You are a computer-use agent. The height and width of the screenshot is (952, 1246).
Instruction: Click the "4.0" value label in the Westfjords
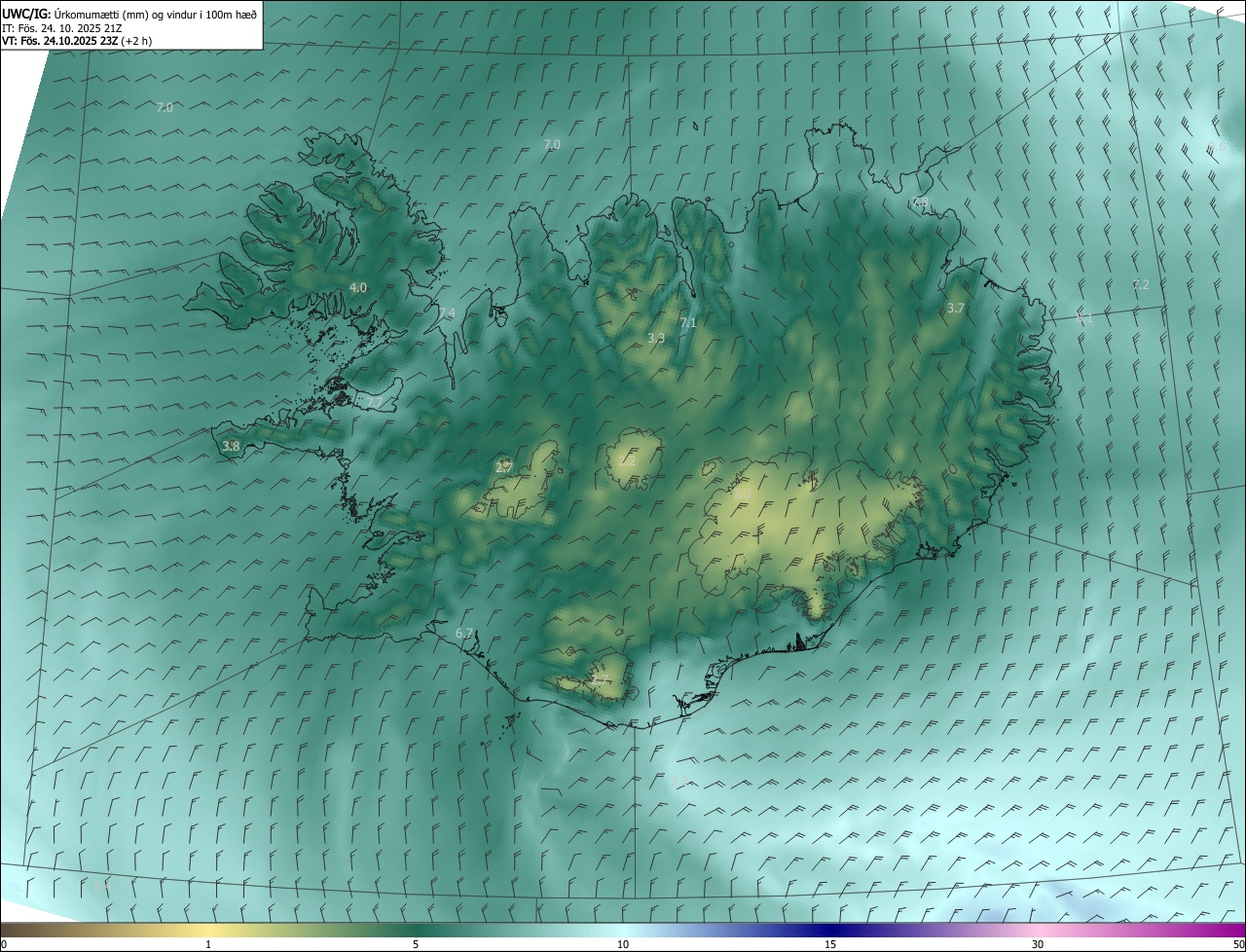click(358, 288)
